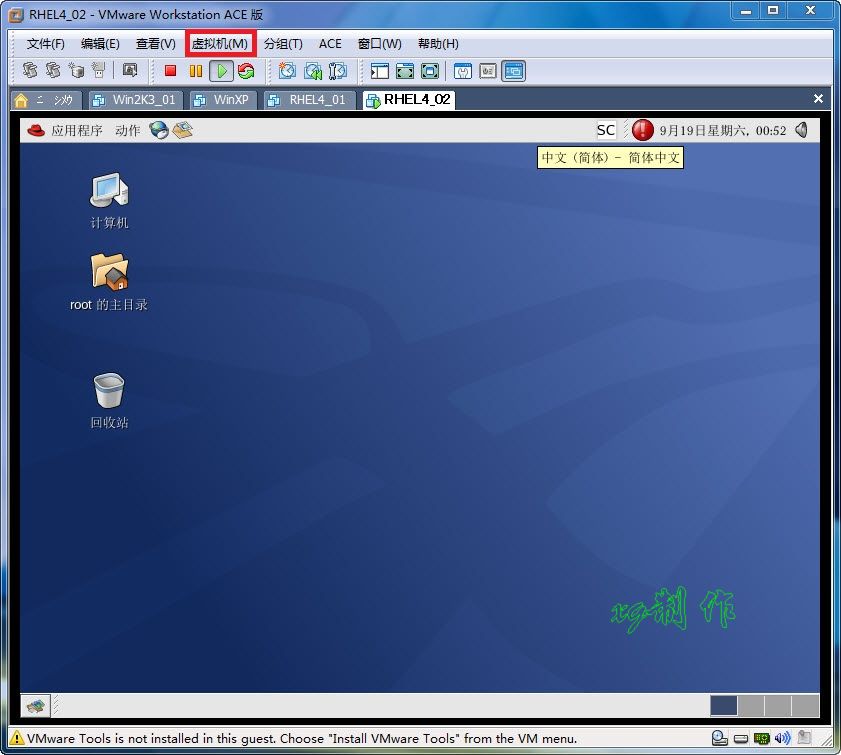Take a snapshot using the clock-star icon
The image size is (841, 755).
287,71
